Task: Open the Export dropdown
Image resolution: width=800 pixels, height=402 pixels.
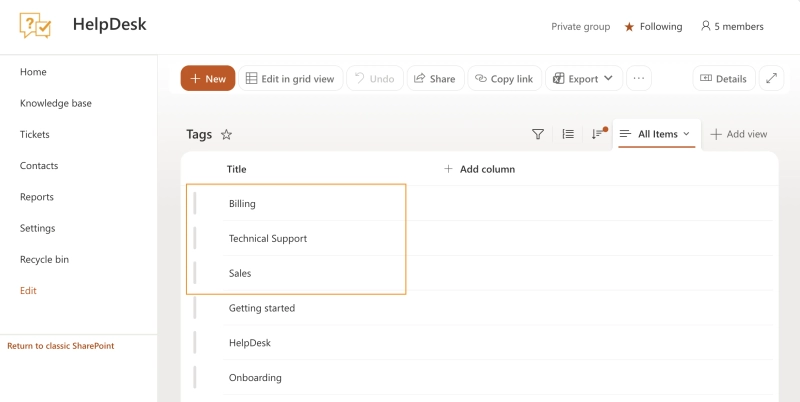Action: [x=584, y=79]
